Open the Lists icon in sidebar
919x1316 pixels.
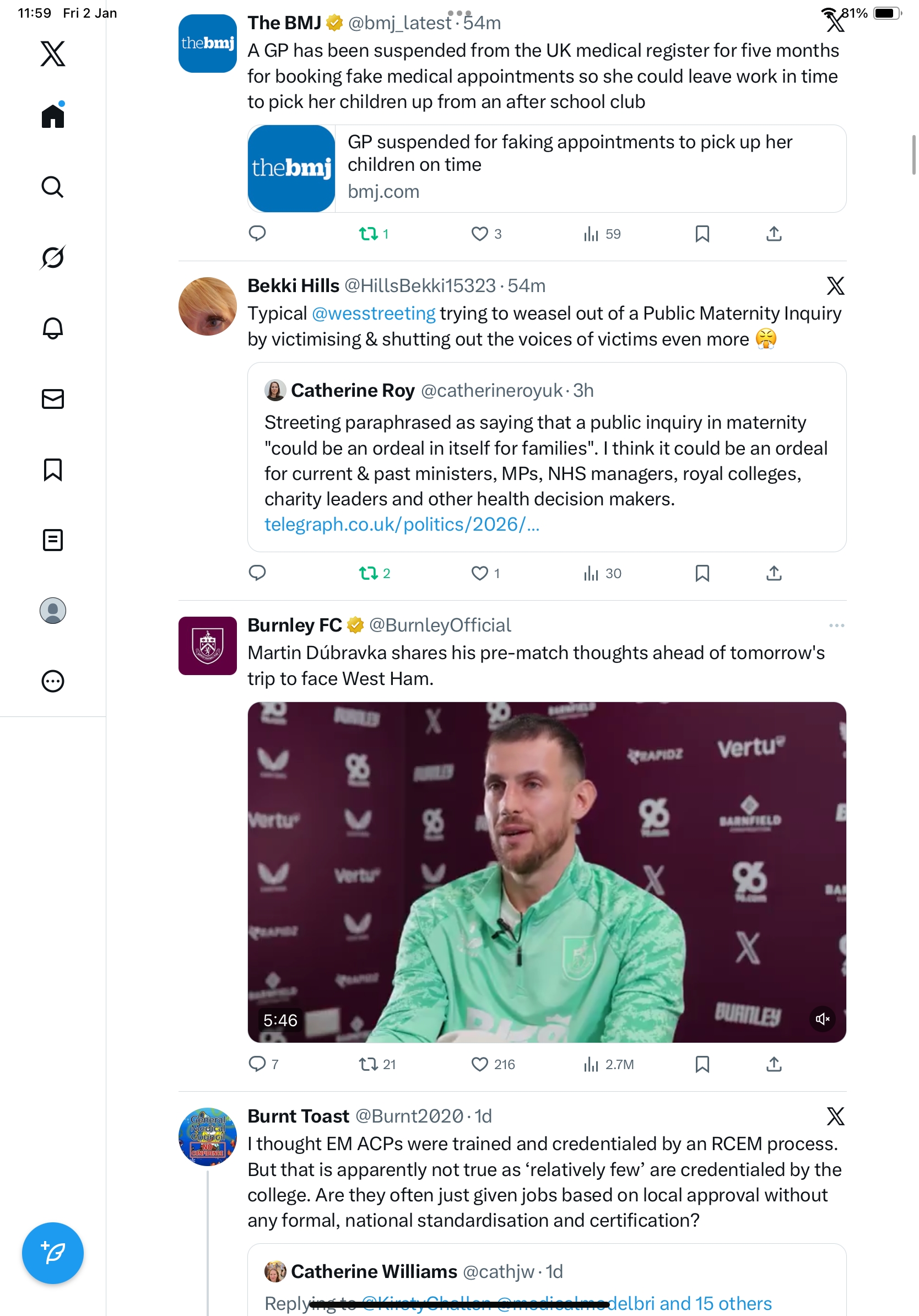tap(53, 540)
